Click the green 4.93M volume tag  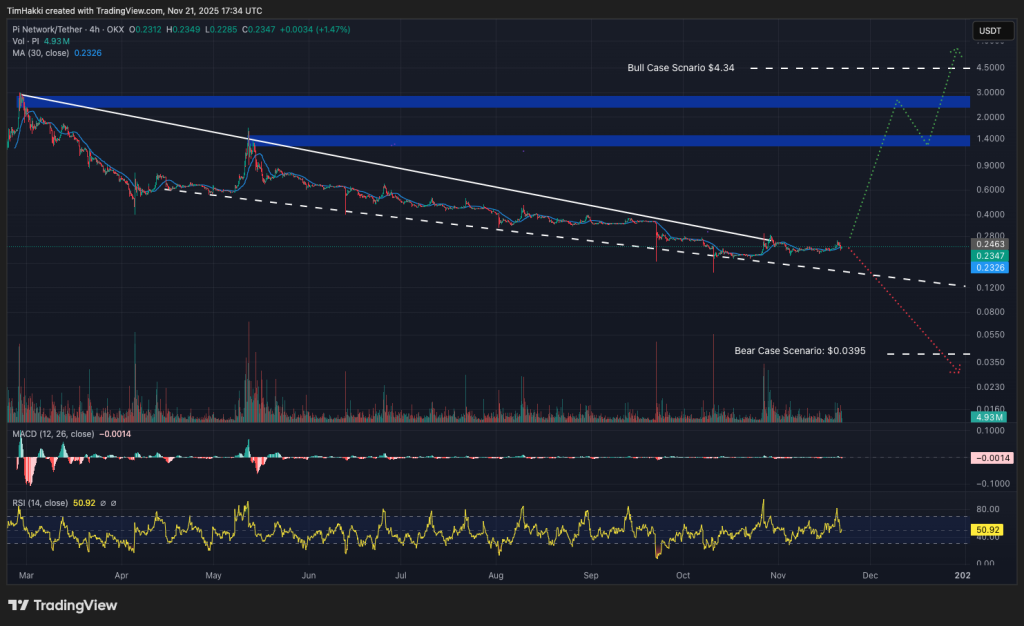[987, 416]
